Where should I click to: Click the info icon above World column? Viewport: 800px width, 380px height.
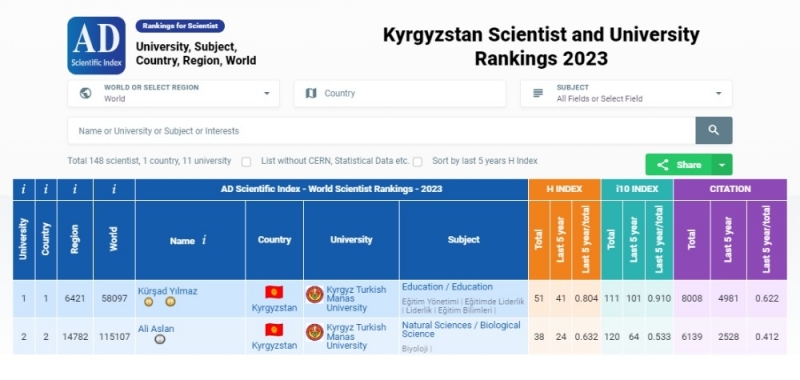(x=114, y=189)
